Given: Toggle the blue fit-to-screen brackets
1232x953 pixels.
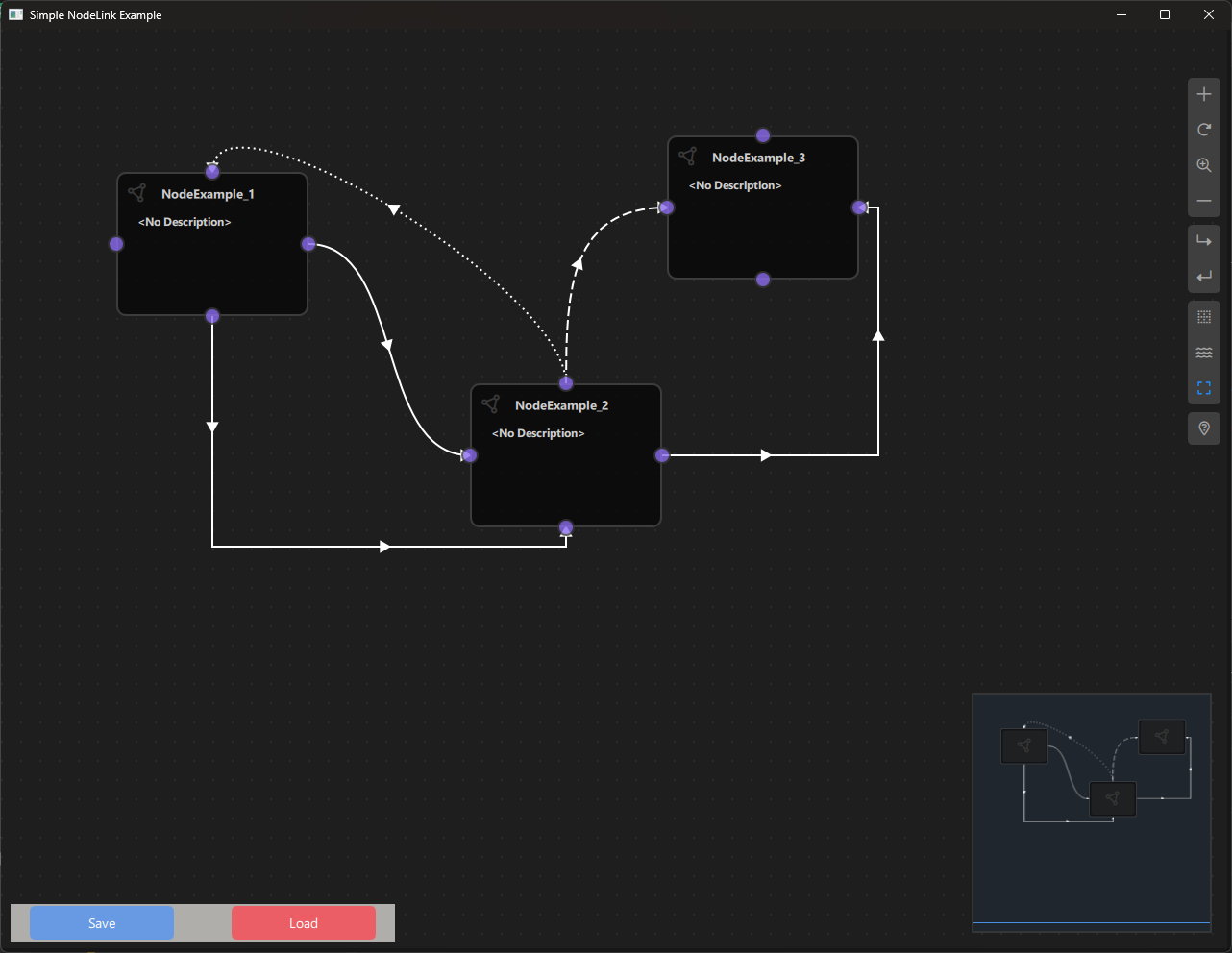Looking at the screenshot, I should click(1204, 388).
